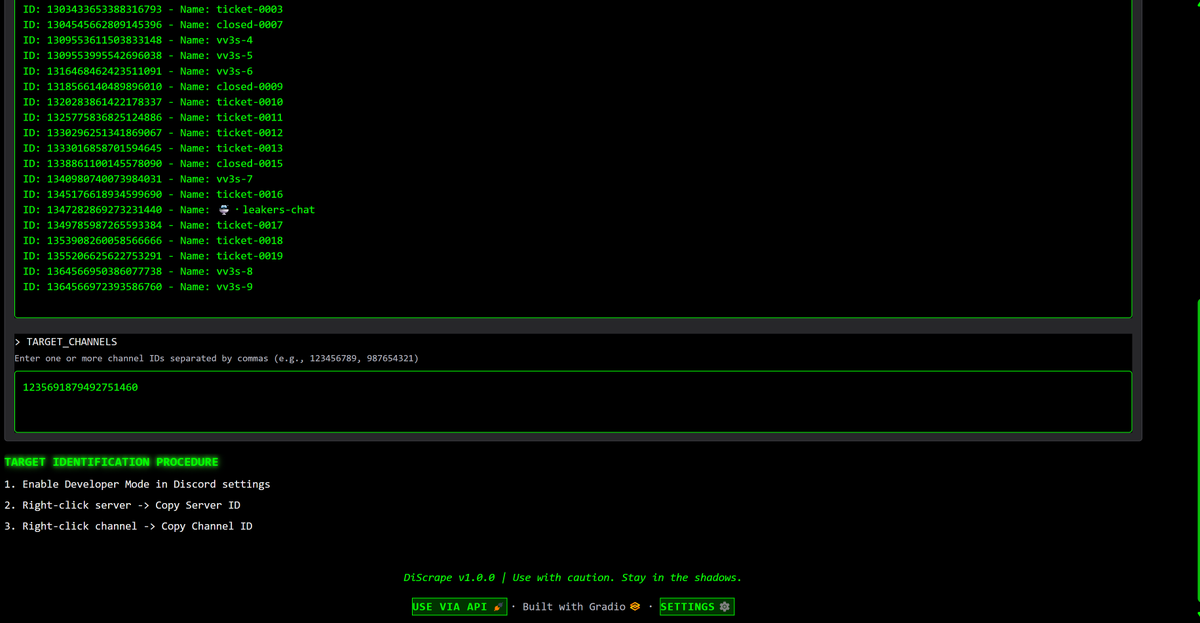The height and width of the screenshot is (623, 1200).
Task: Click the vv3s-5 channel row
Action: pos(137,55)
